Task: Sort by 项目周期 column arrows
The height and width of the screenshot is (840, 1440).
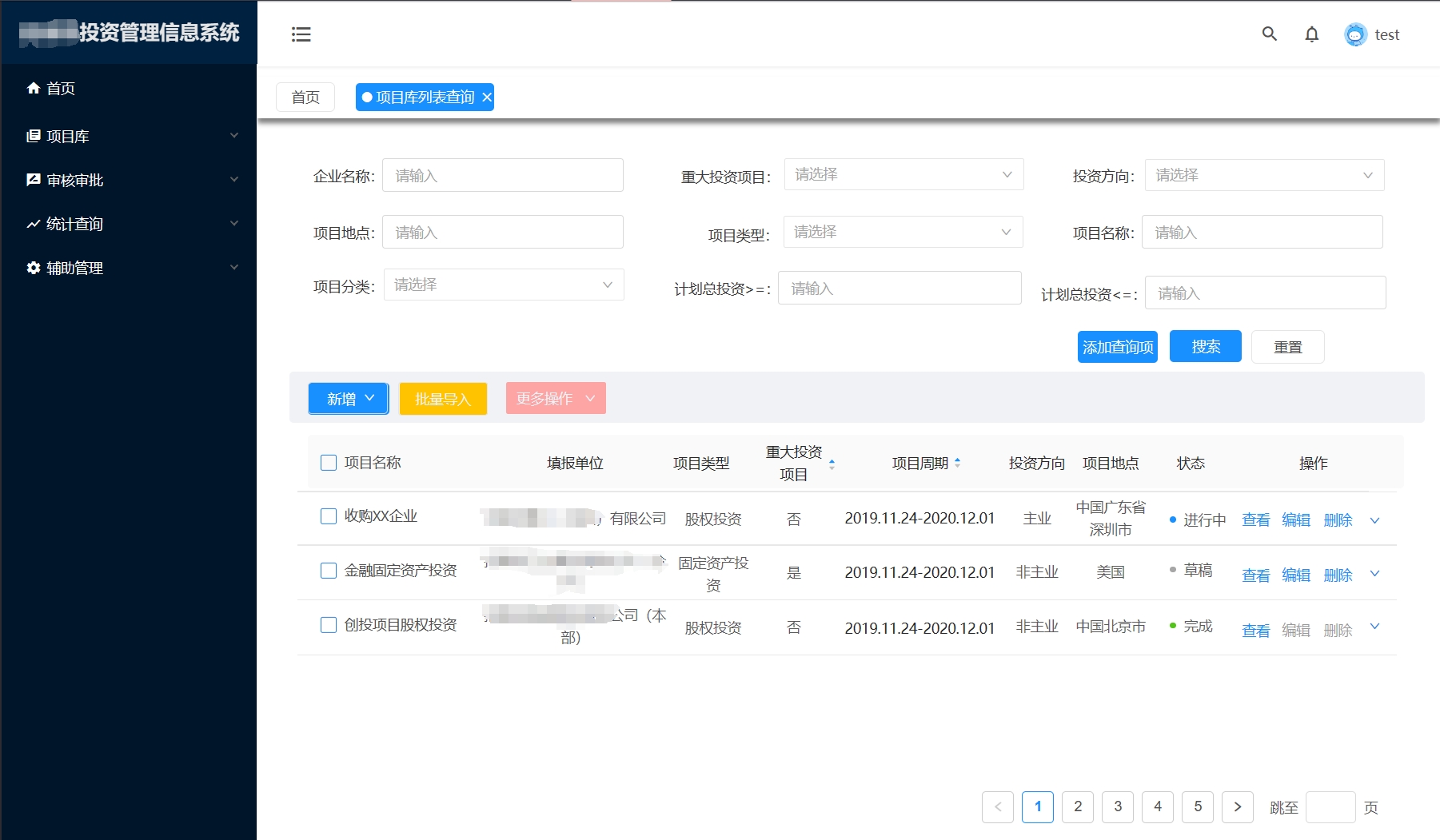Action: (x=957, y=463)
